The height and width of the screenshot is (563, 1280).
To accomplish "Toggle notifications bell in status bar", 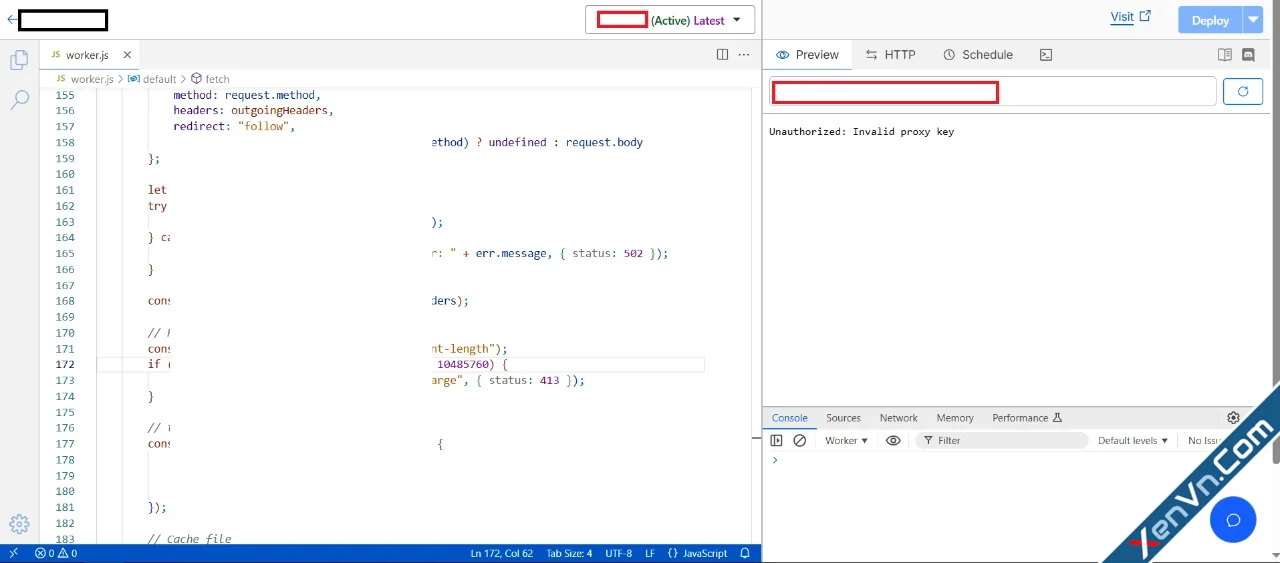I will 745,553.
